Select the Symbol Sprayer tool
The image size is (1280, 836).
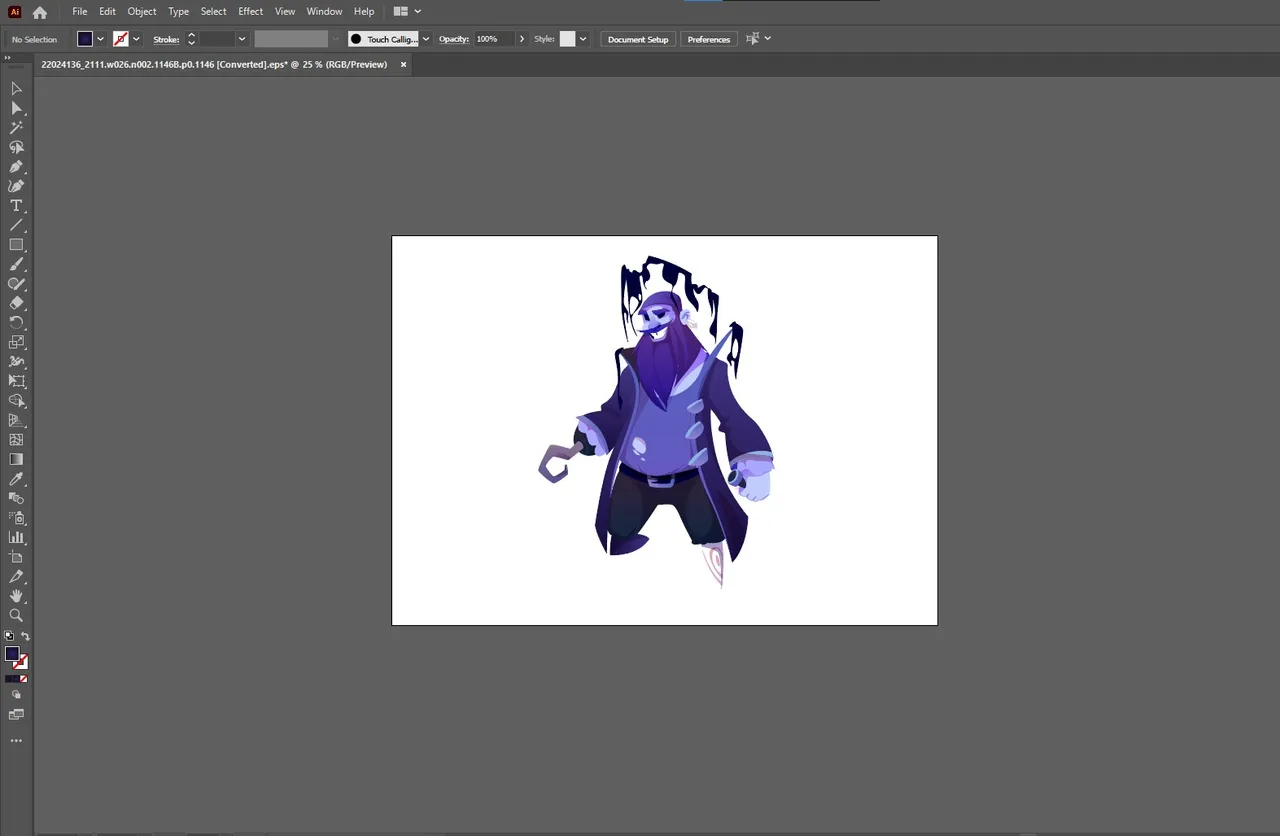point(16,518)
